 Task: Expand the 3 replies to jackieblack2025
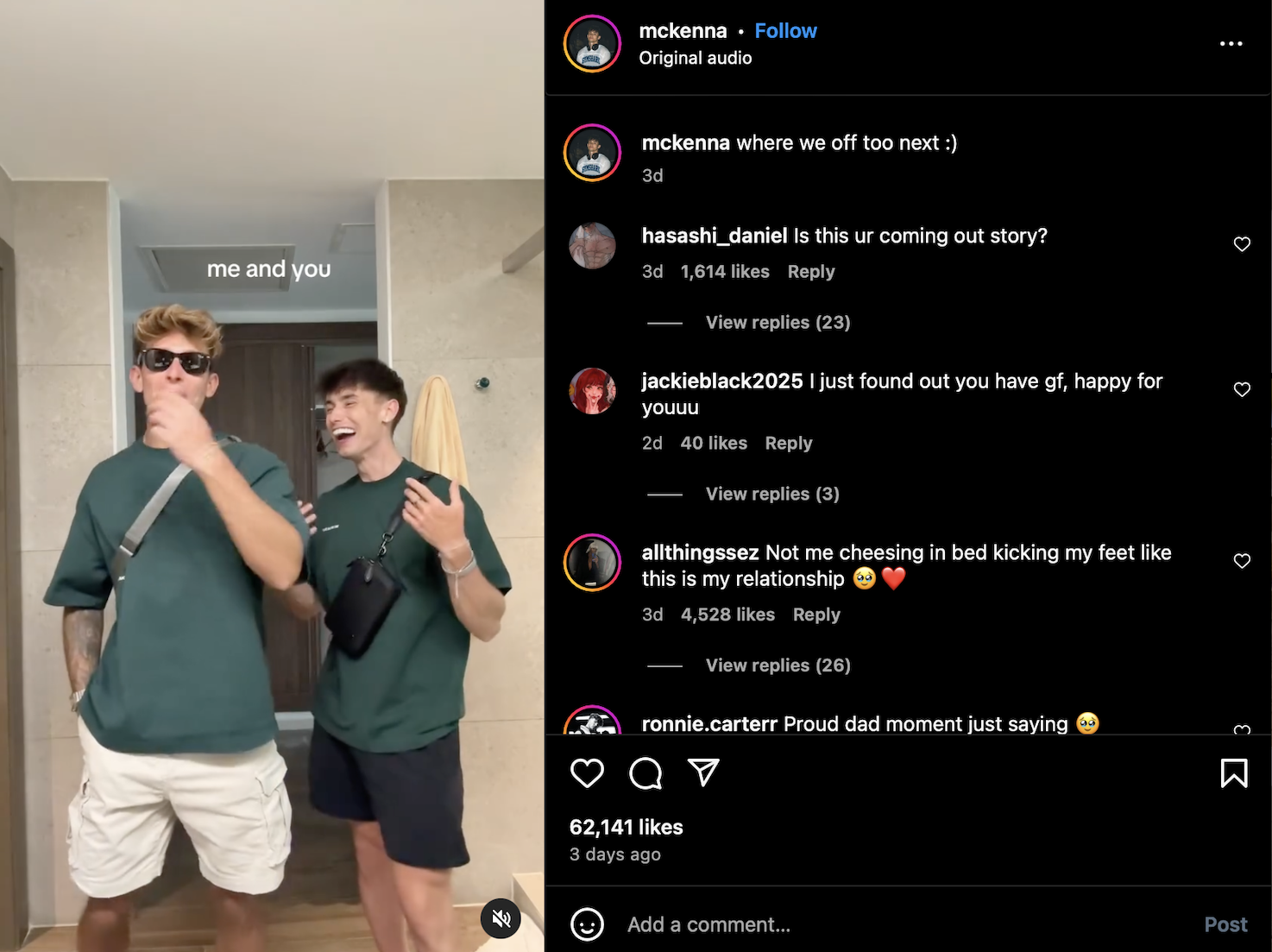pos(771,494)
